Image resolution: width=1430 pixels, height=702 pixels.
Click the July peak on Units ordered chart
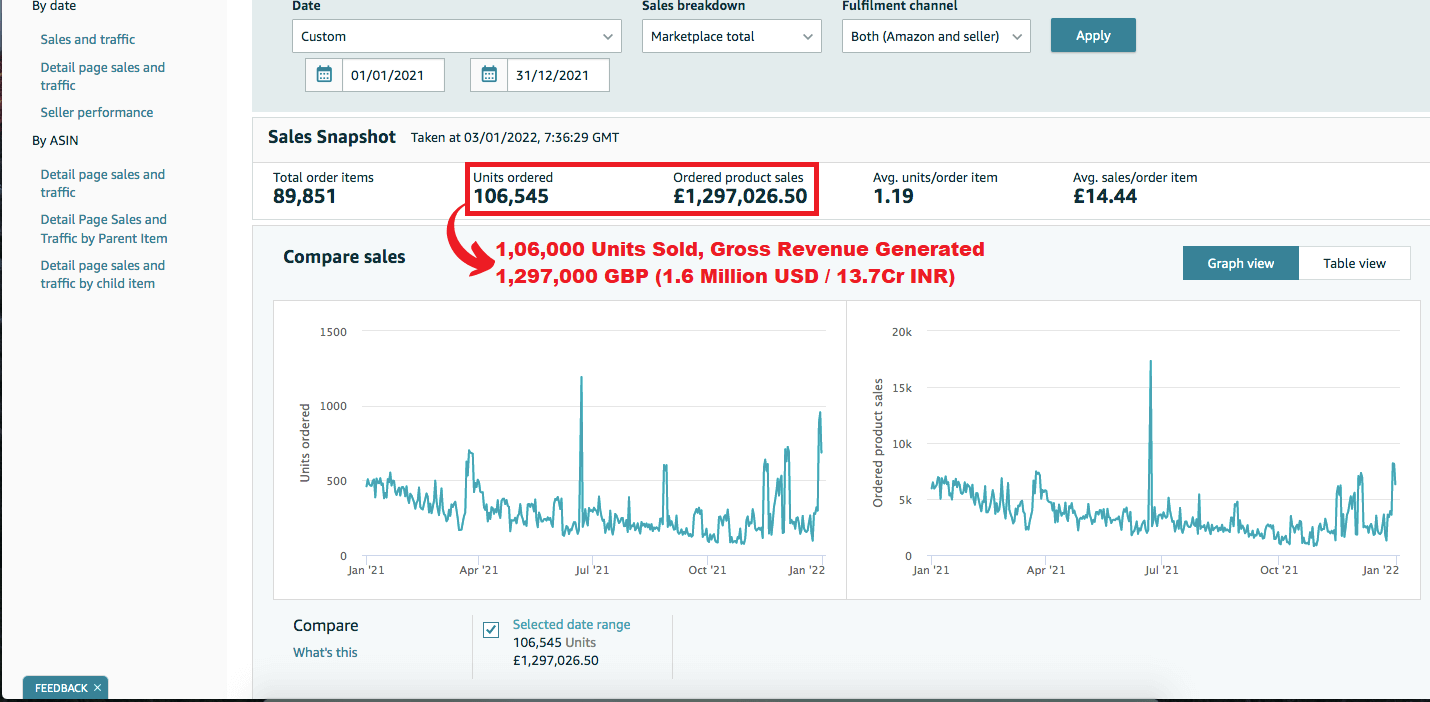581,378
